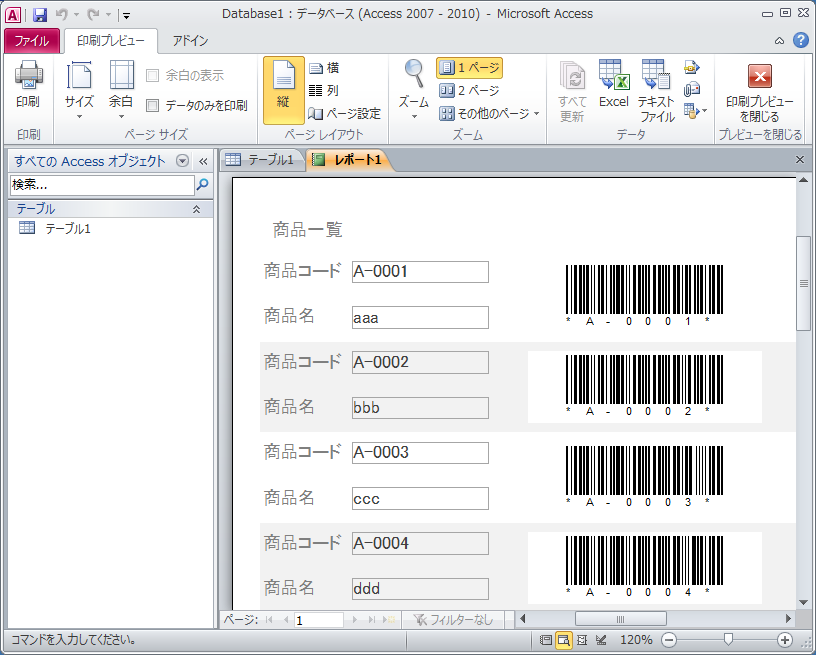The image size is (816, 655).
Task: Click the 列 columns icon
Action: (315, 91)
